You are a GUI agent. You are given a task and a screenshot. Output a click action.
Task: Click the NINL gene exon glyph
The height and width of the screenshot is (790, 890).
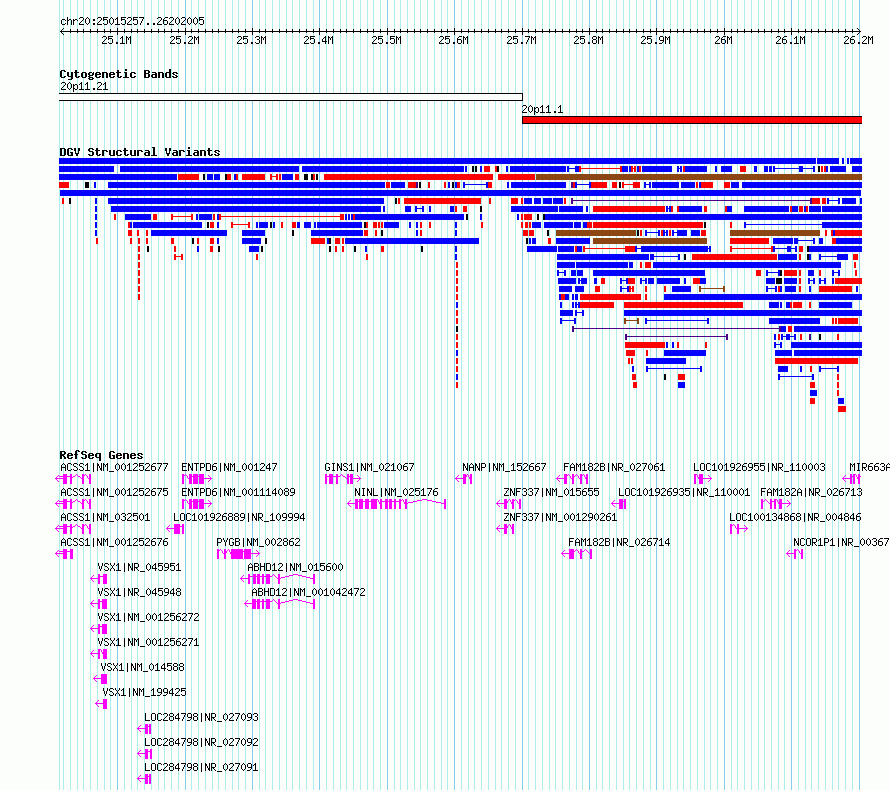pos(396,504)
